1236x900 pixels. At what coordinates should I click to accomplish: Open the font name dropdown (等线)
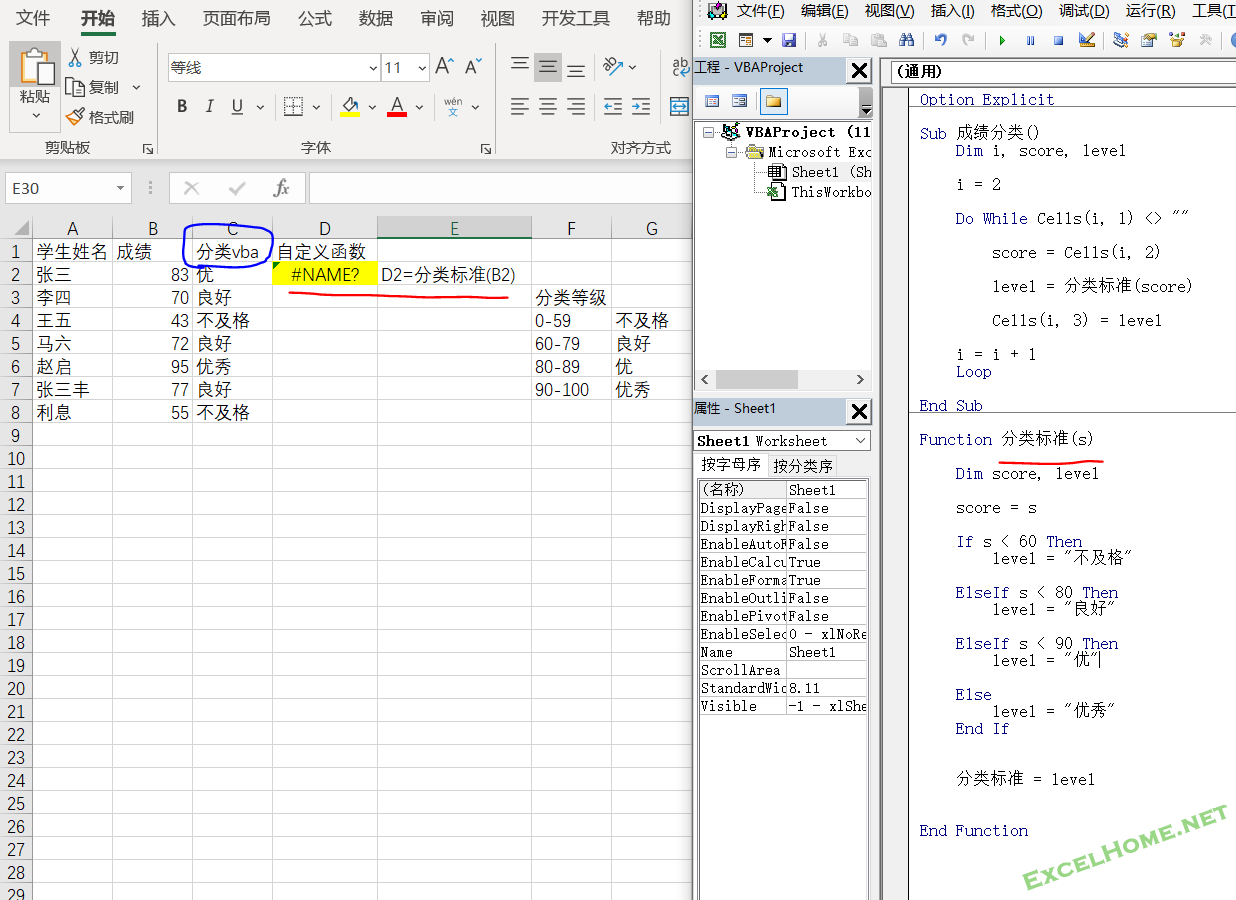coord(373,68)
